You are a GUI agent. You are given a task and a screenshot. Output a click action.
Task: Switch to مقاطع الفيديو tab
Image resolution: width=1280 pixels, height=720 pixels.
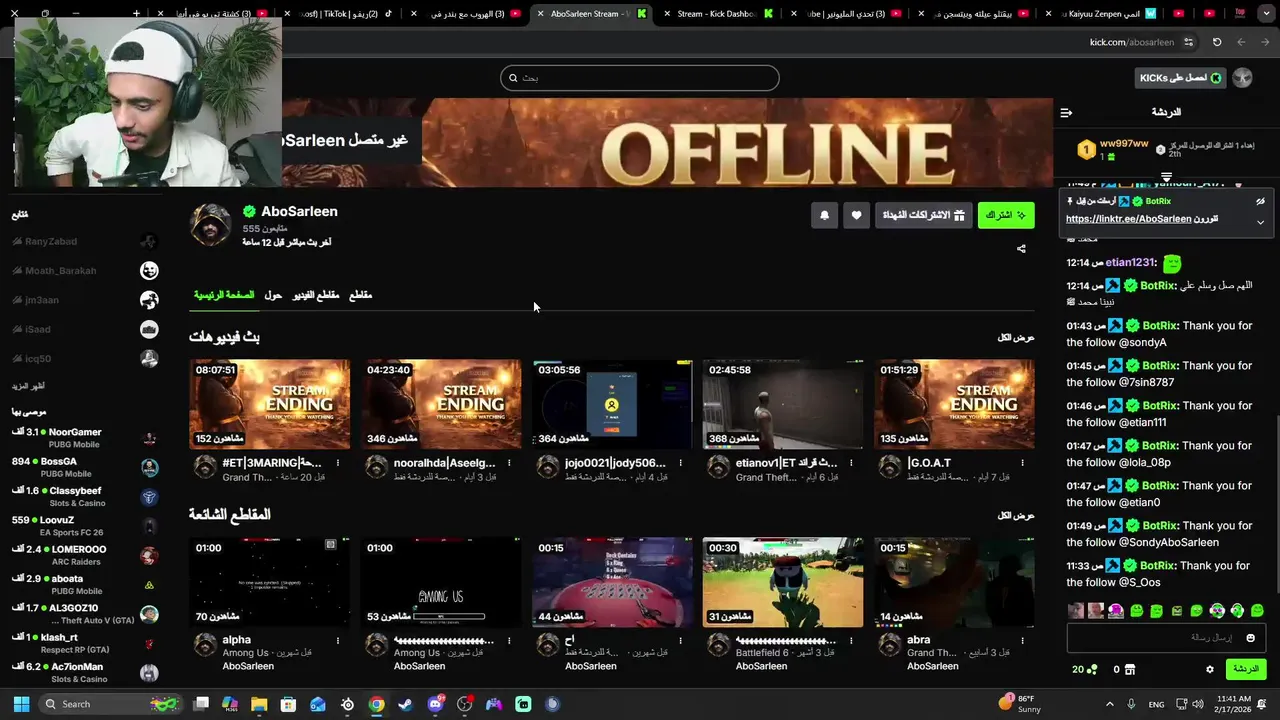[x=316, y=295]
